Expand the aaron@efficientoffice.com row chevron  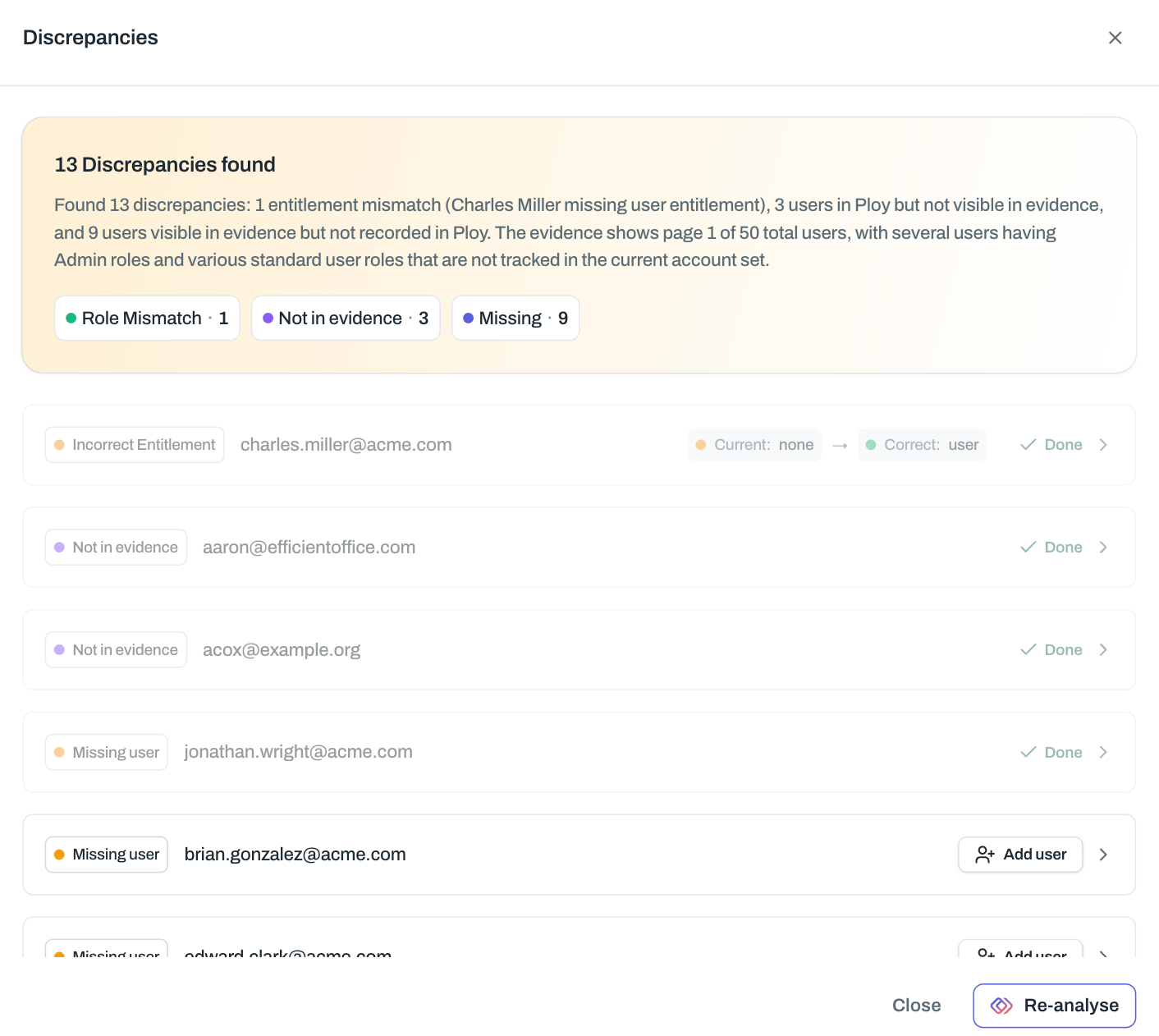point(1103,548)
